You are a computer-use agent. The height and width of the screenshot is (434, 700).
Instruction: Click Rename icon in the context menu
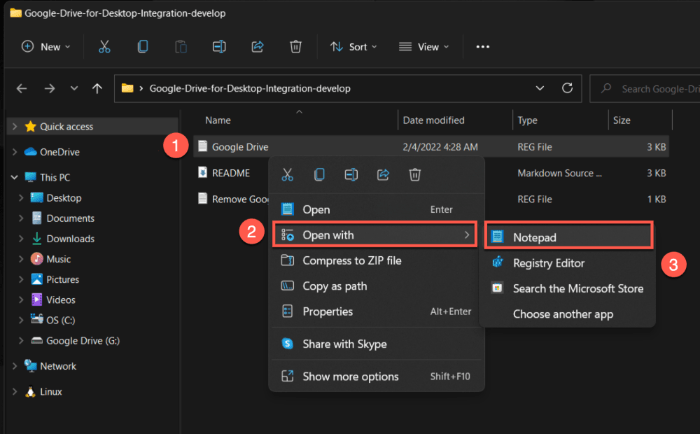351,175
